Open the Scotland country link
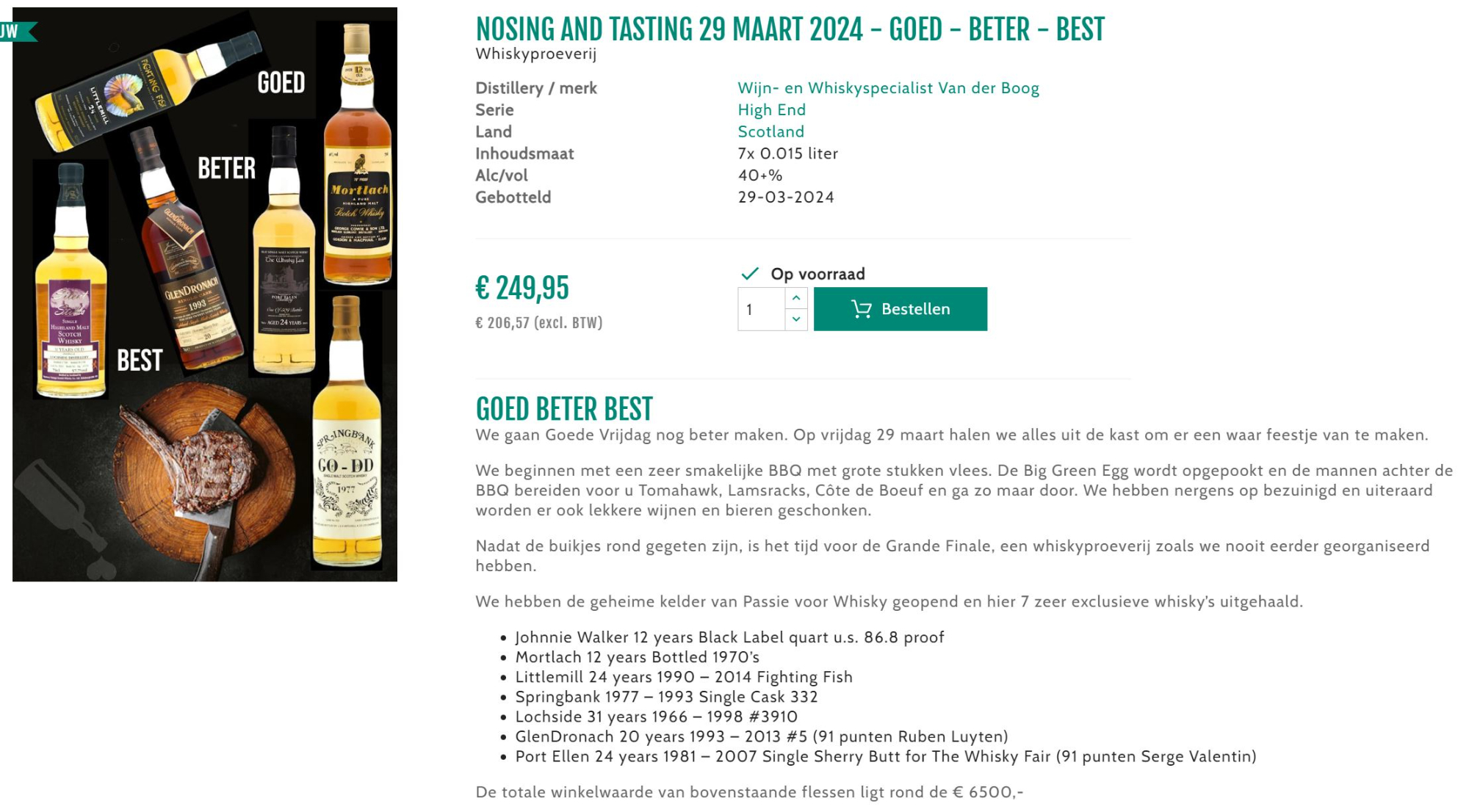This screenshot has width=1469, height=812. click(x=770, y=131)
